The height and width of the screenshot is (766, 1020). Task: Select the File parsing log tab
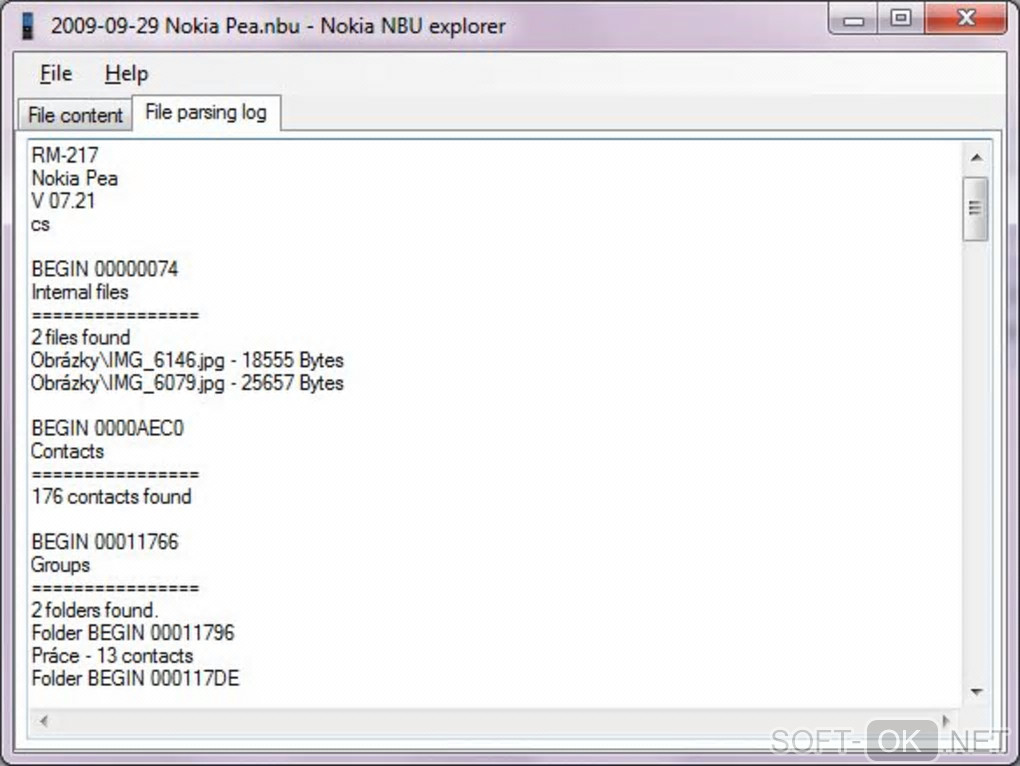point(206,112)
